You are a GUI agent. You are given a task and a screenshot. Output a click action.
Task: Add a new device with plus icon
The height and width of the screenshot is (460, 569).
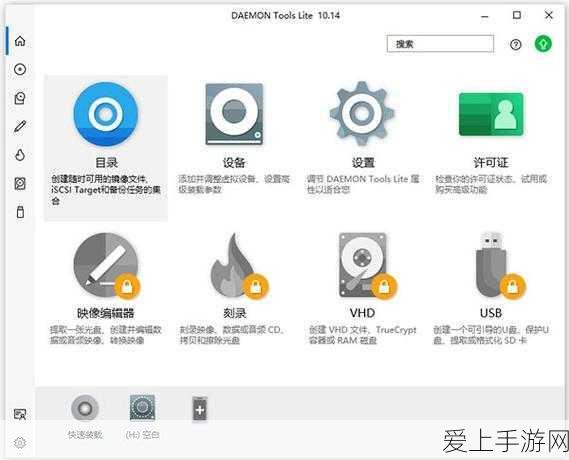(200, 409)
